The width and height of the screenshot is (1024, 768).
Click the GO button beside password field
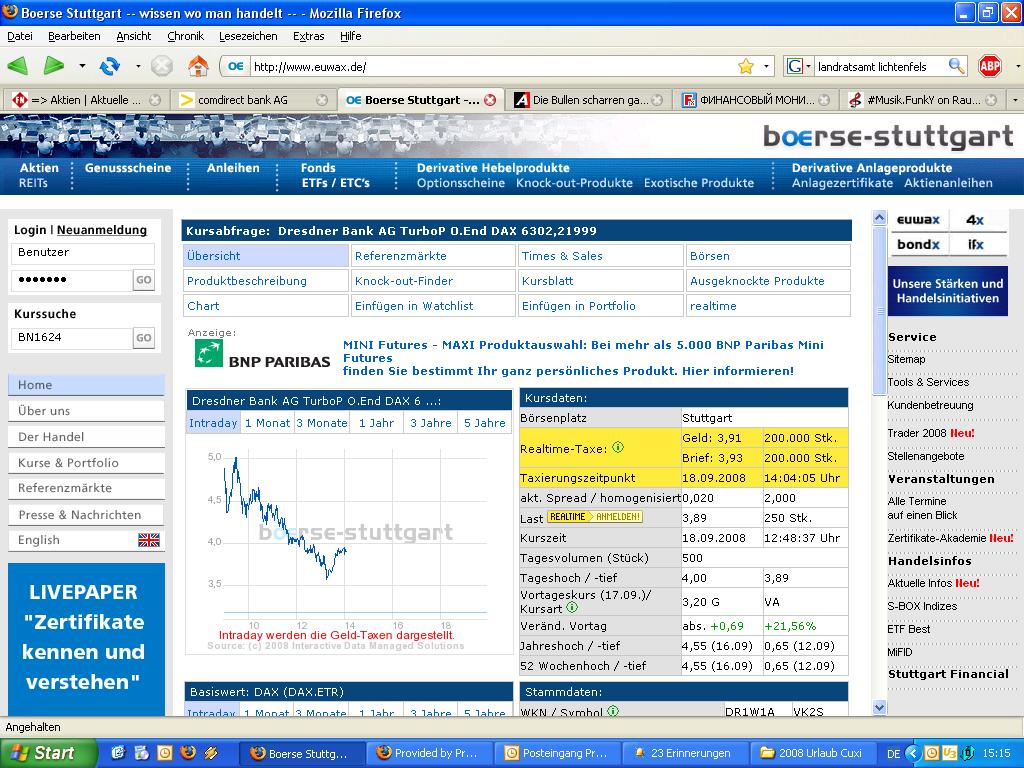pos(144,280)
